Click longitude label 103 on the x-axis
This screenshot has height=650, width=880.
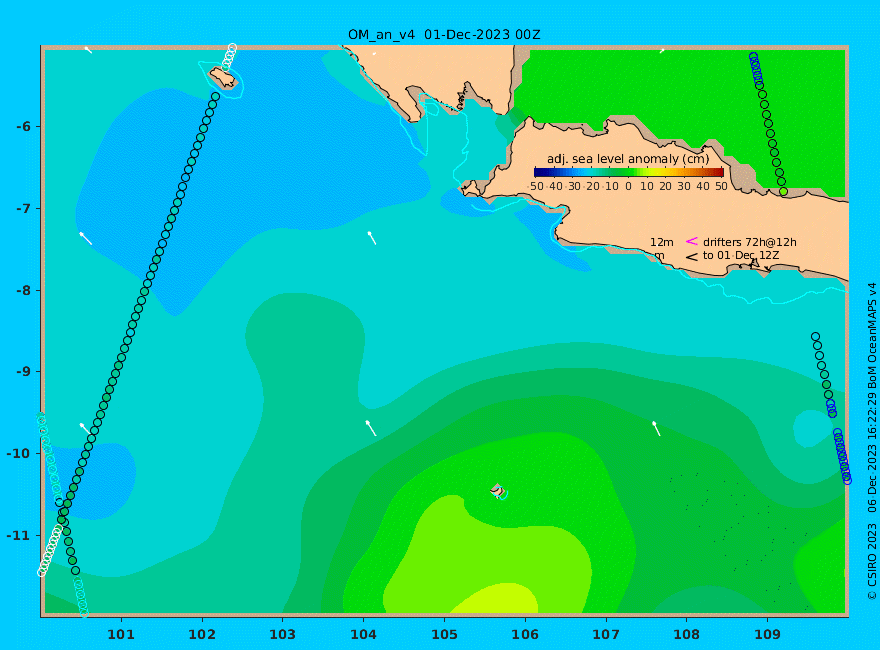click(283, 635)
